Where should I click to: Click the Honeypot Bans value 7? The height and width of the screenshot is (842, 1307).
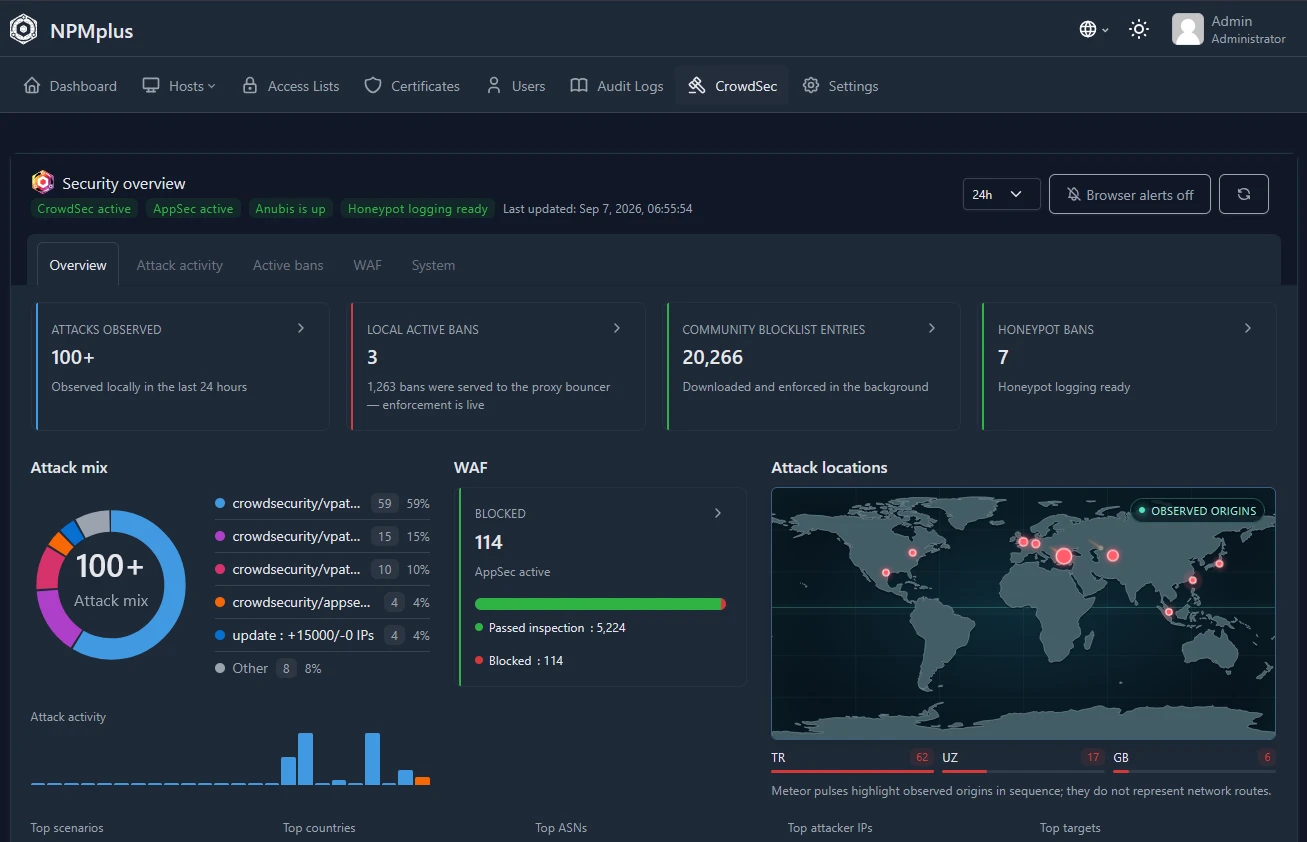point(1003,357)
